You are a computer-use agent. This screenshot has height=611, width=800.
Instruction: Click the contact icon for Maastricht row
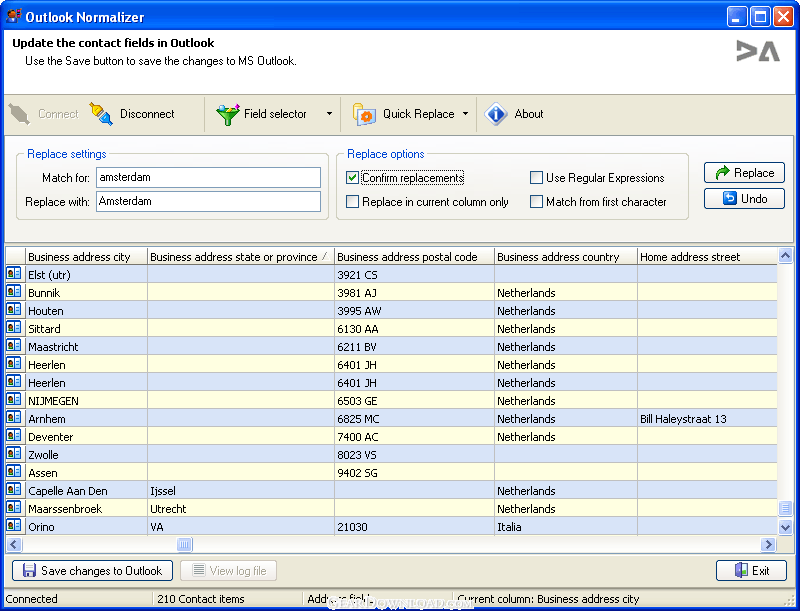tap(14, 345)
